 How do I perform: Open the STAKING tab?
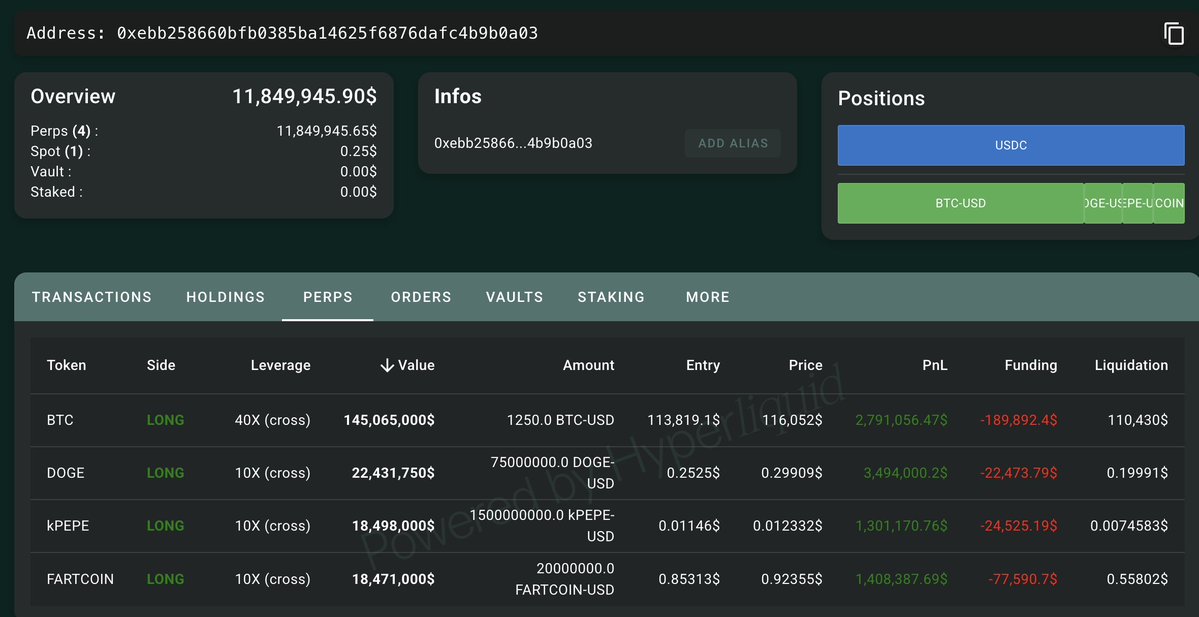click(611, 297)
